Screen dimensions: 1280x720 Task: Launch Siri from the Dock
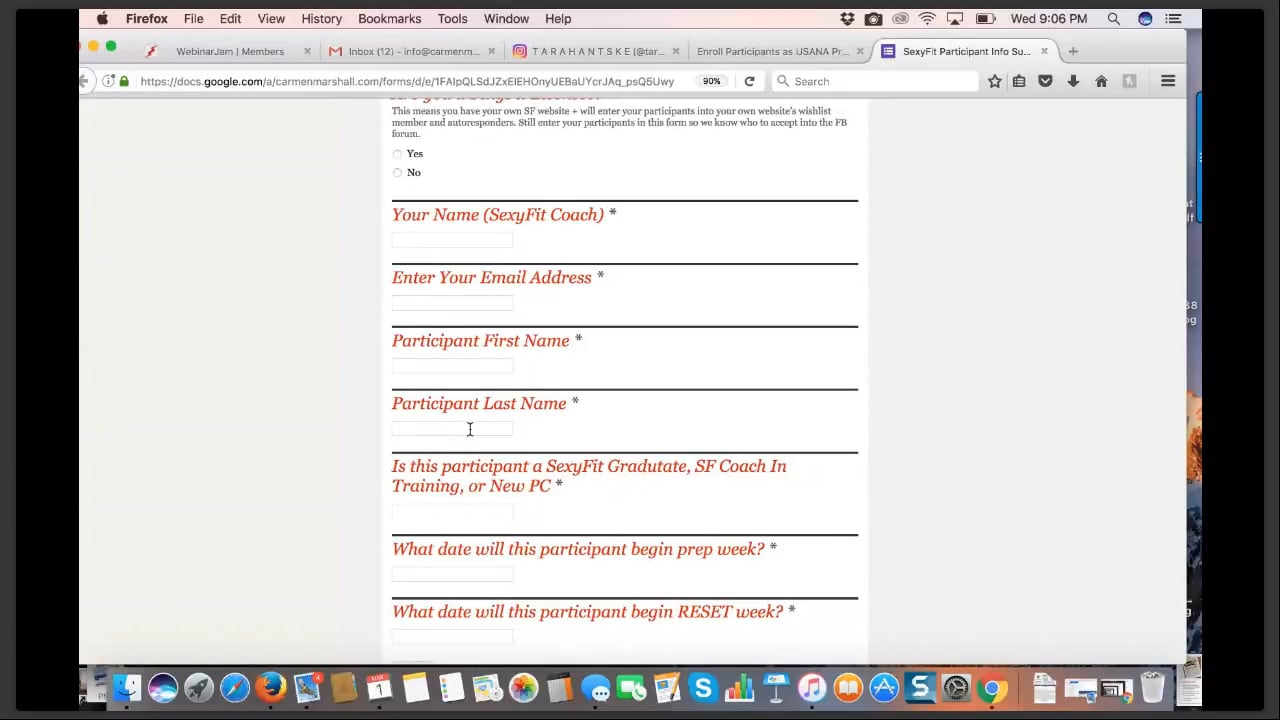click(163, 688)
